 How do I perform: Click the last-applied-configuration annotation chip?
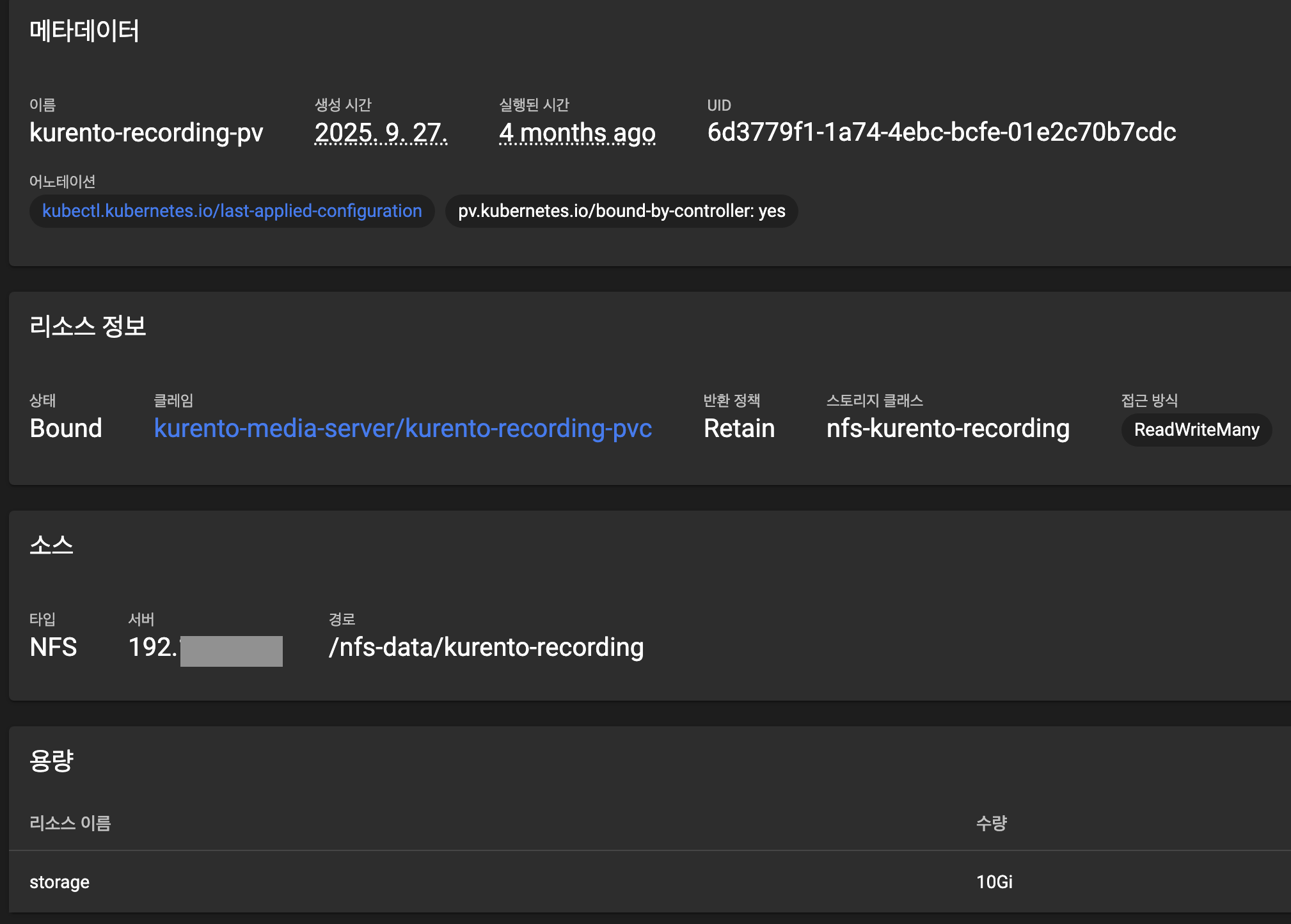coord(232,211)
